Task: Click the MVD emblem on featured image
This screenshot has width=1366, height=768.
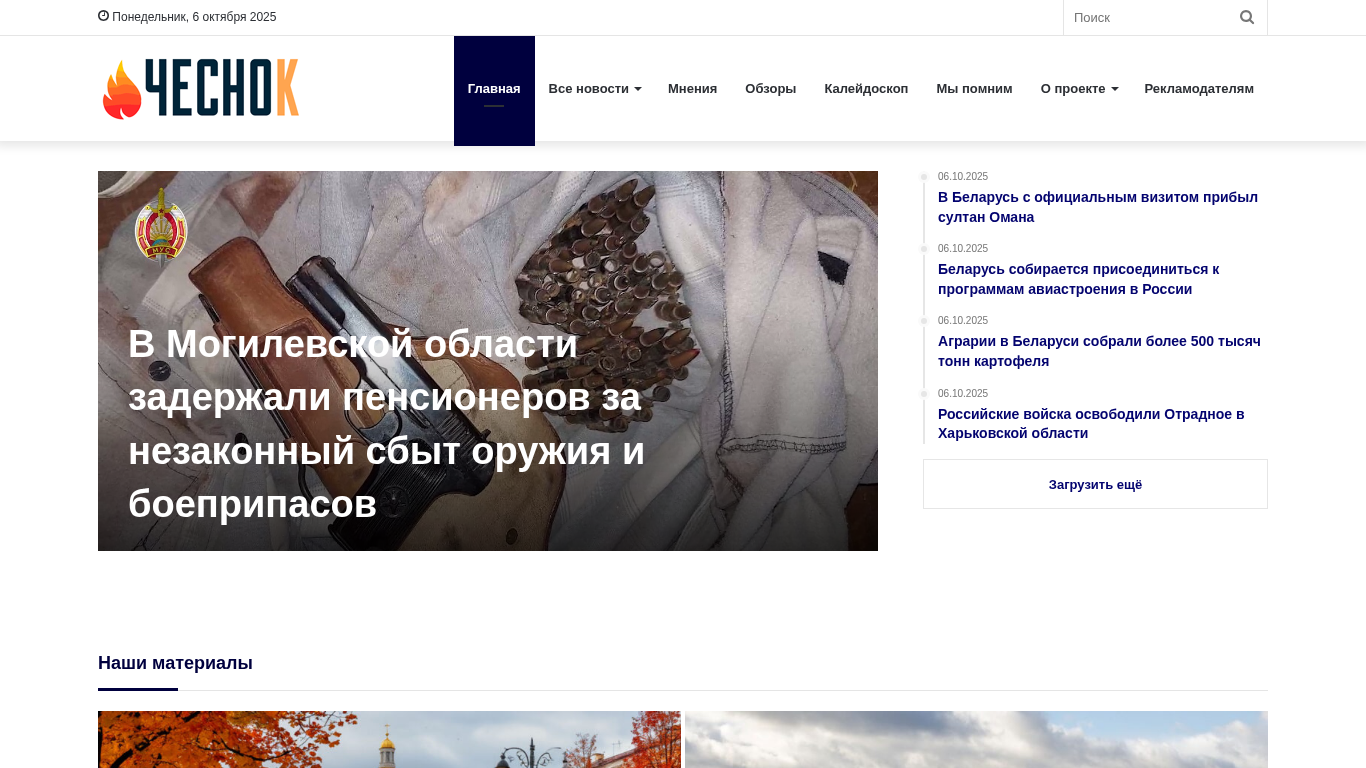Action: pyautogui.click(x=161, y=227)
